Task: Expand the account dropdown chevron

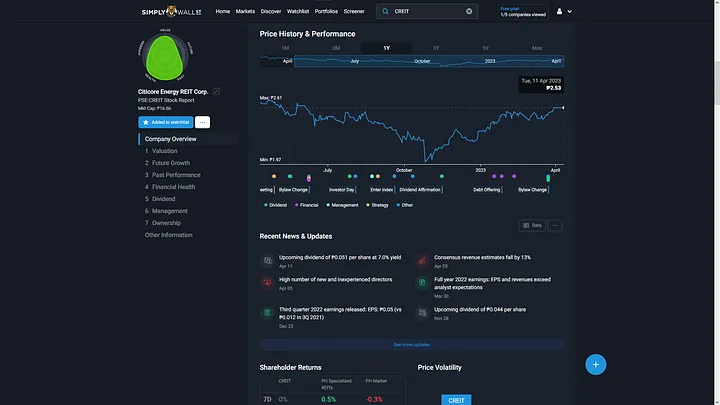Action: [569, 11]
